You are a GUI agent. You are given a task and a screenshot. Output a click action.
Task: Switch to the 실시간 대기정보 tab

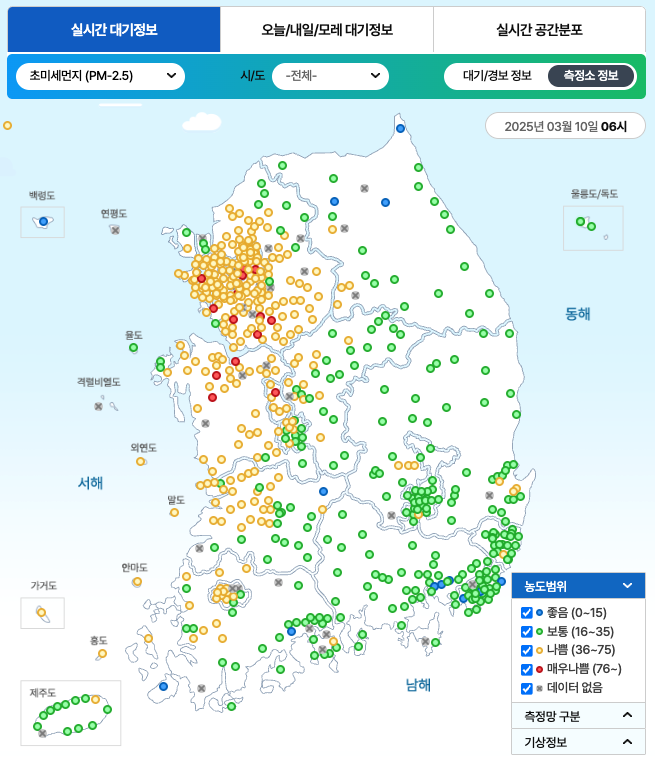pos(114,30)
